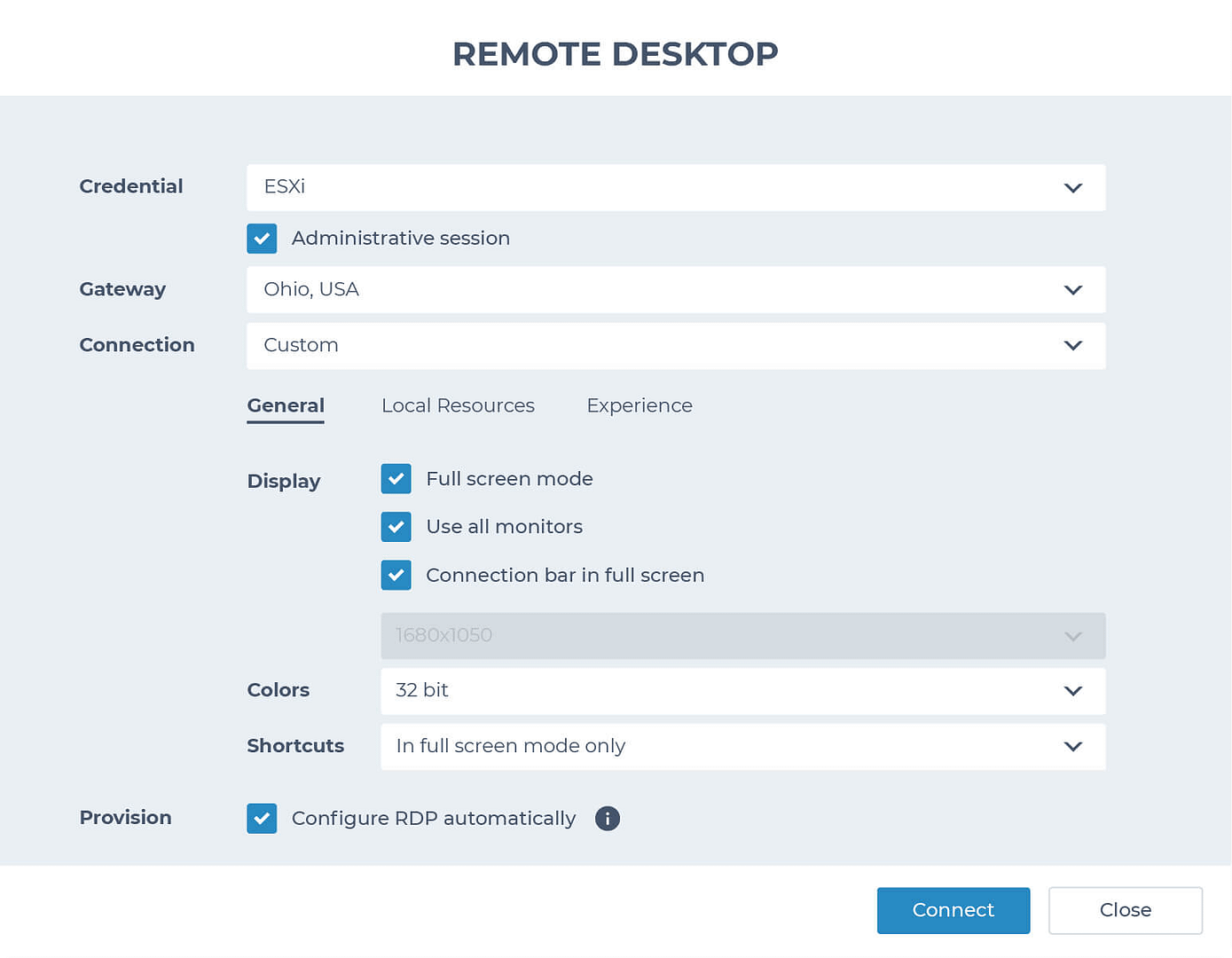Disable Full screen mode
1232x958 pixels.
tap(396, 478)
